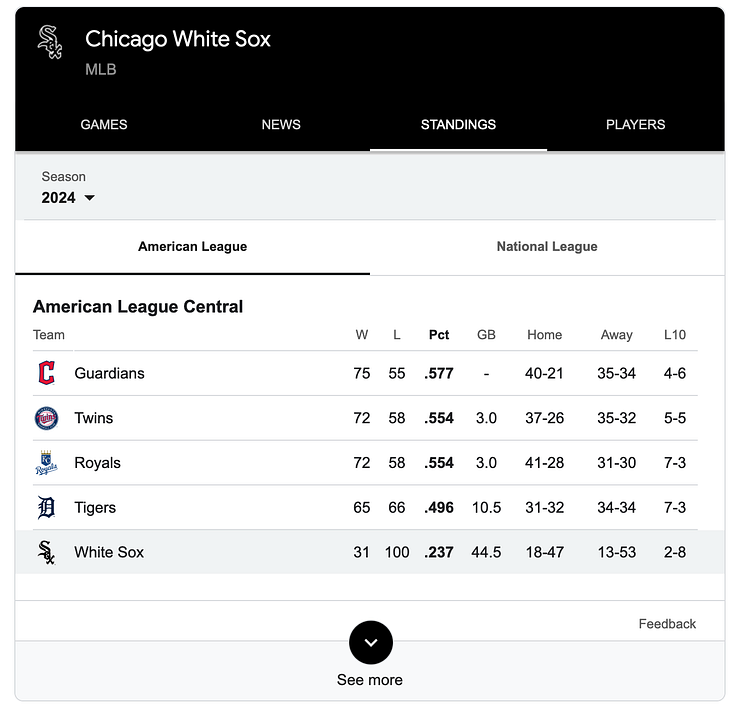Click the White Sox logo in standings row
741x720 pixels.
[x=46, y=552]
